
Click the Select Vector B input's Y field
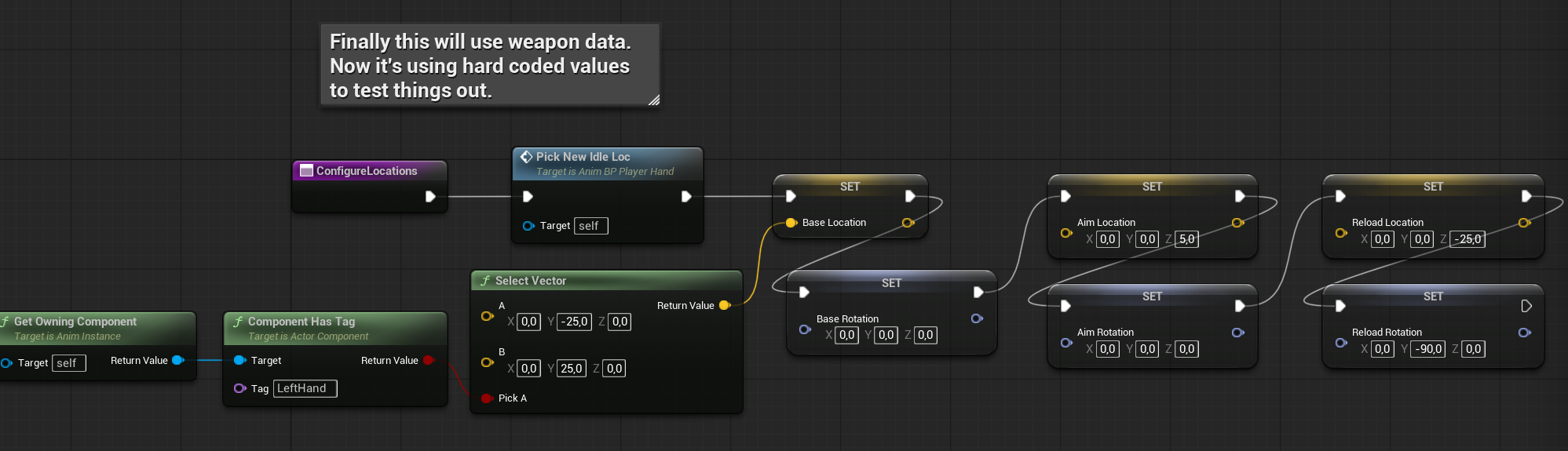click(571, 369)
